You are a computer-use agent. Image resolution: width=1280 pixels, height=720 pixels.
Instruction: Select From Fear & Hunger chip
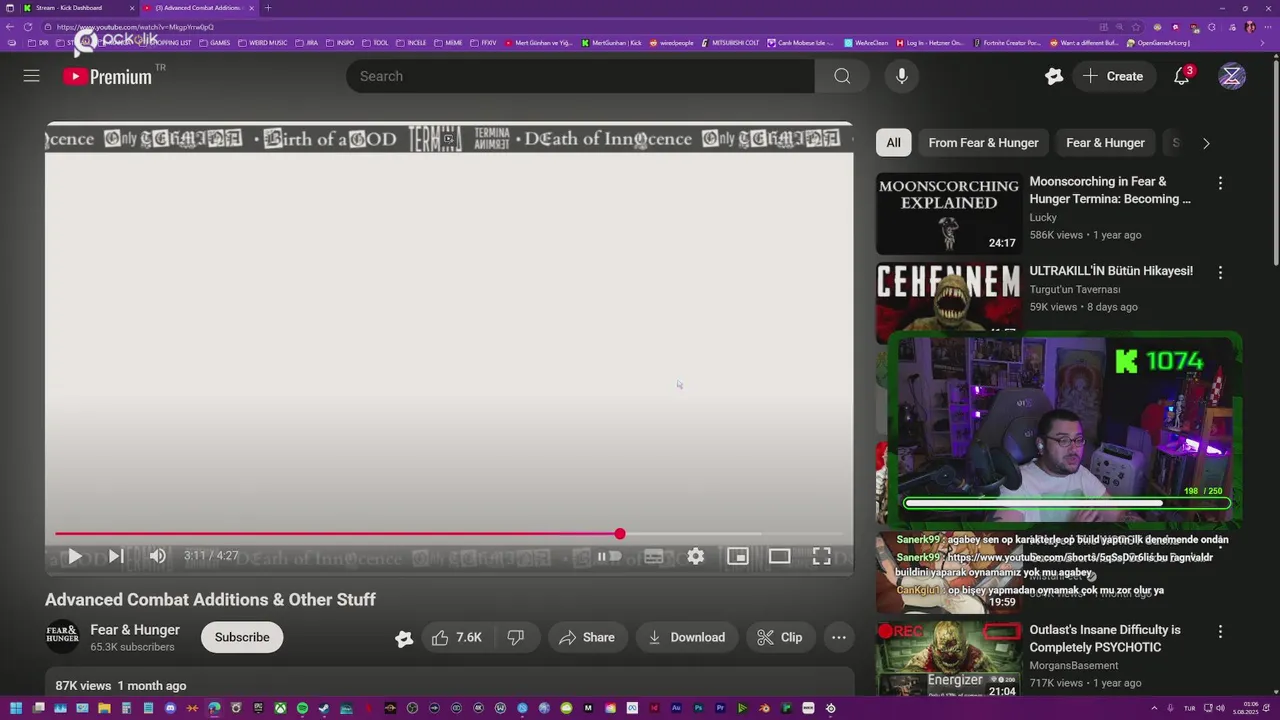[983, 143]
